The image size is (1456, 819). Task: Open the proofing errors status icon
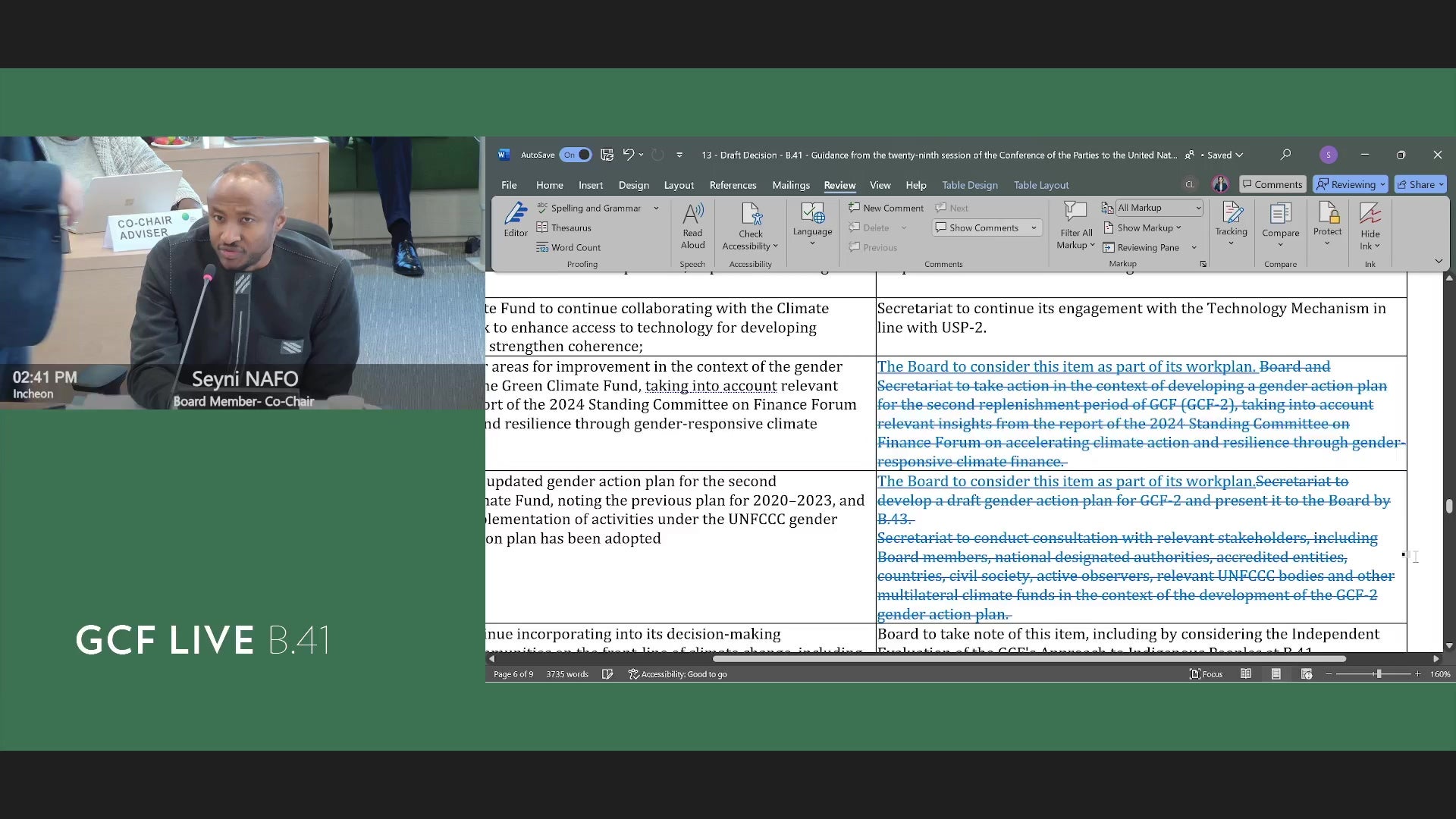(x=607, y=674)
